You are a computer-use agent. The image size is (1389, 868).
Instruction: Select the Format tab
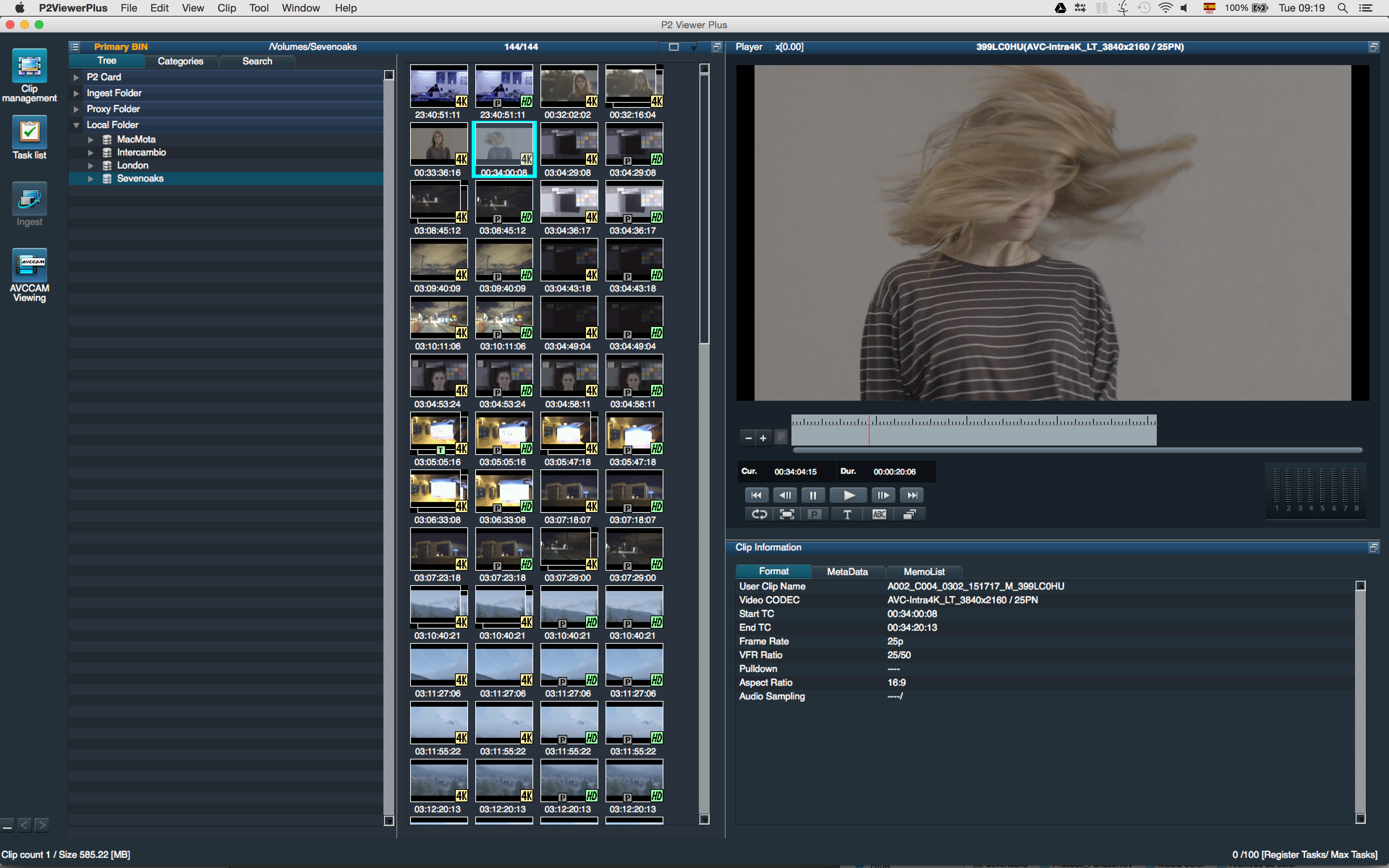tap(774, 571)
